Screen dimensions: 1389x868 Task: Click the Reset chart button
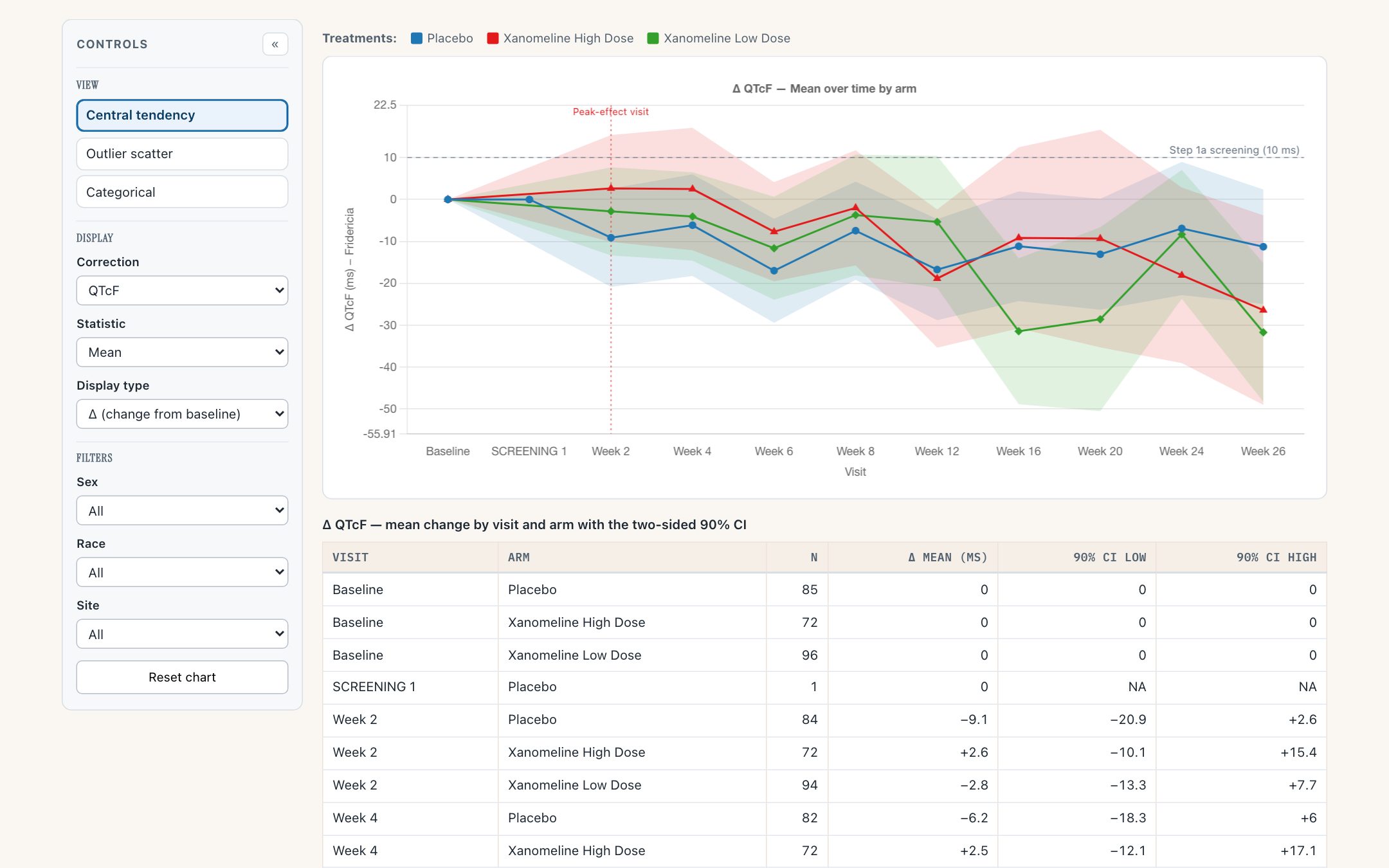[182, 677]
